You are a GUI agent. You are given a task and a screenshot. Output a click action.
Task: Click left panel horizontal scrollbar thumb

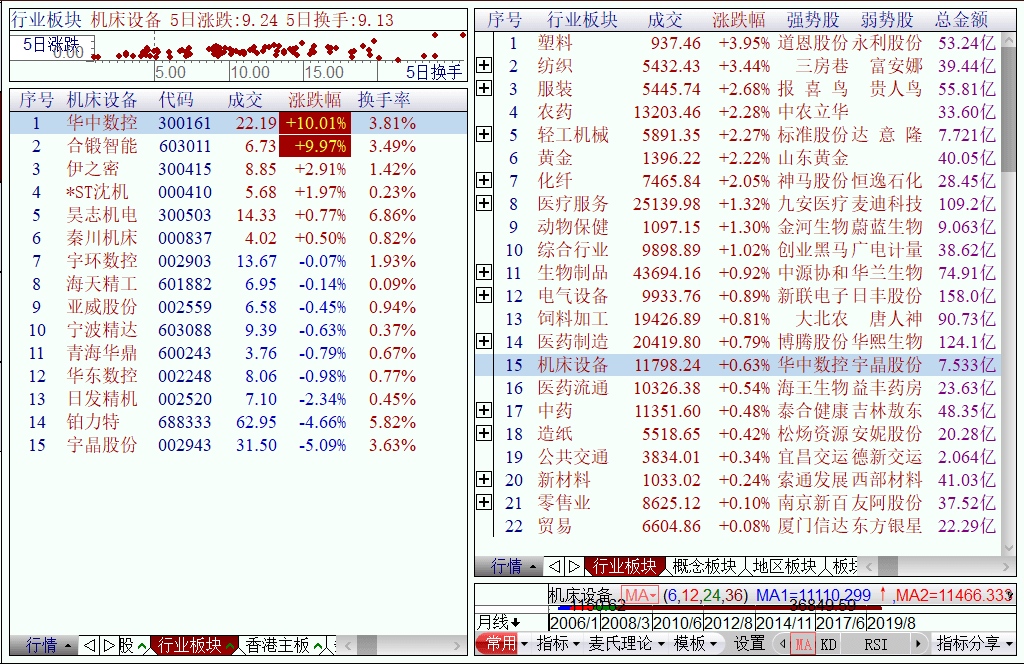click(x=366, y=645)
